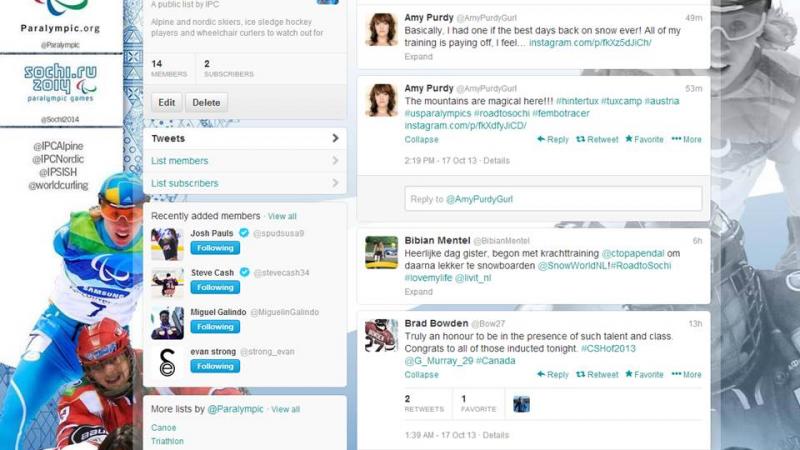This screenshot has height=450, width=800.
Task: Toggle Following for Josh Pauls
Action: 215,248
